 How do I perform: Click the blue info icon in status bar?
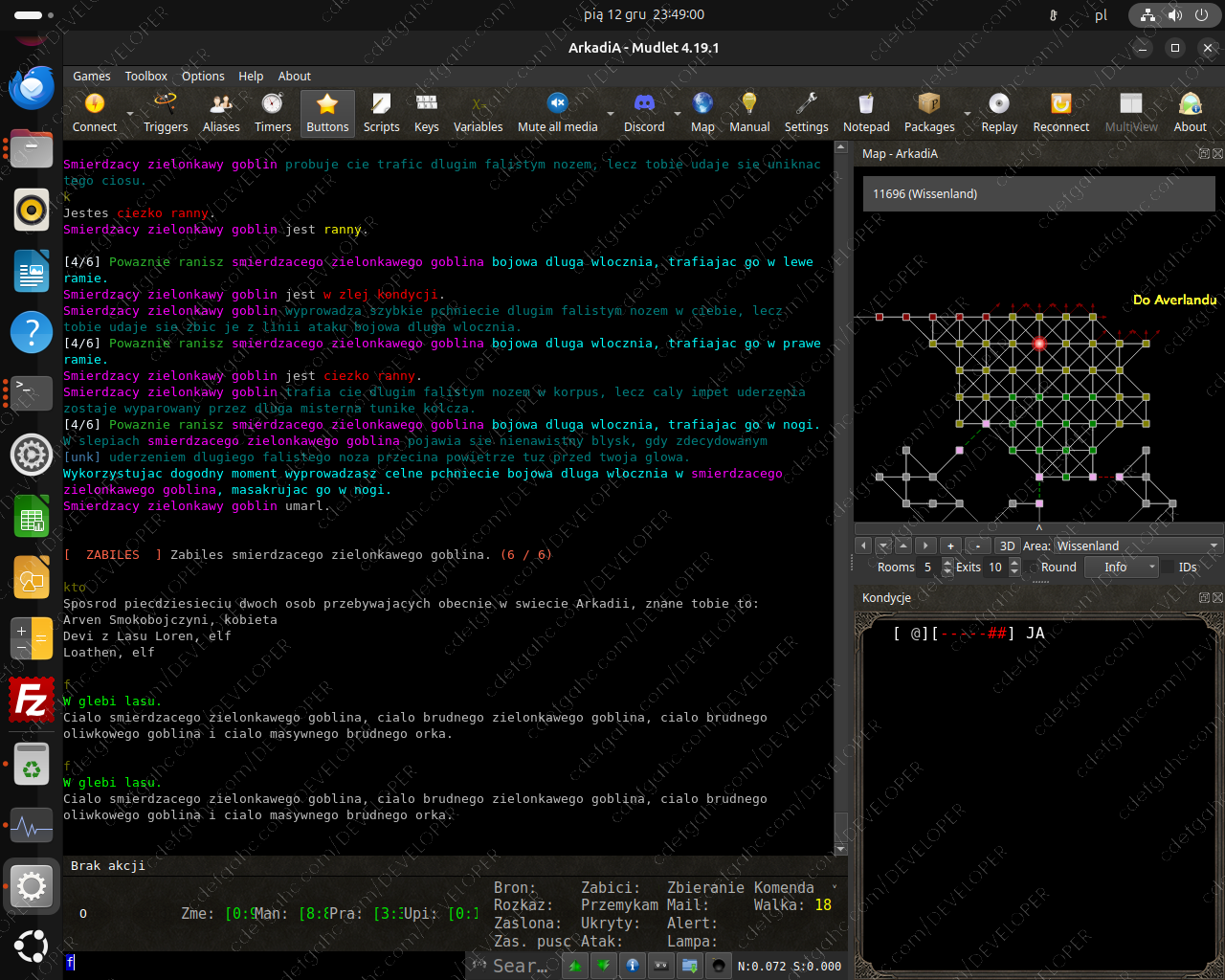633,966
